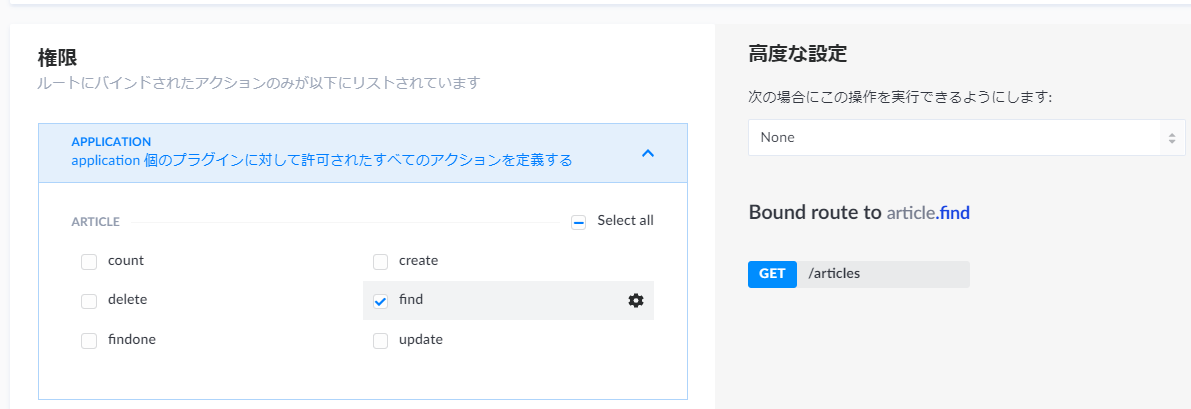Click up-down arrows on None select
Screen dimensions: 1191x409
1171,138
